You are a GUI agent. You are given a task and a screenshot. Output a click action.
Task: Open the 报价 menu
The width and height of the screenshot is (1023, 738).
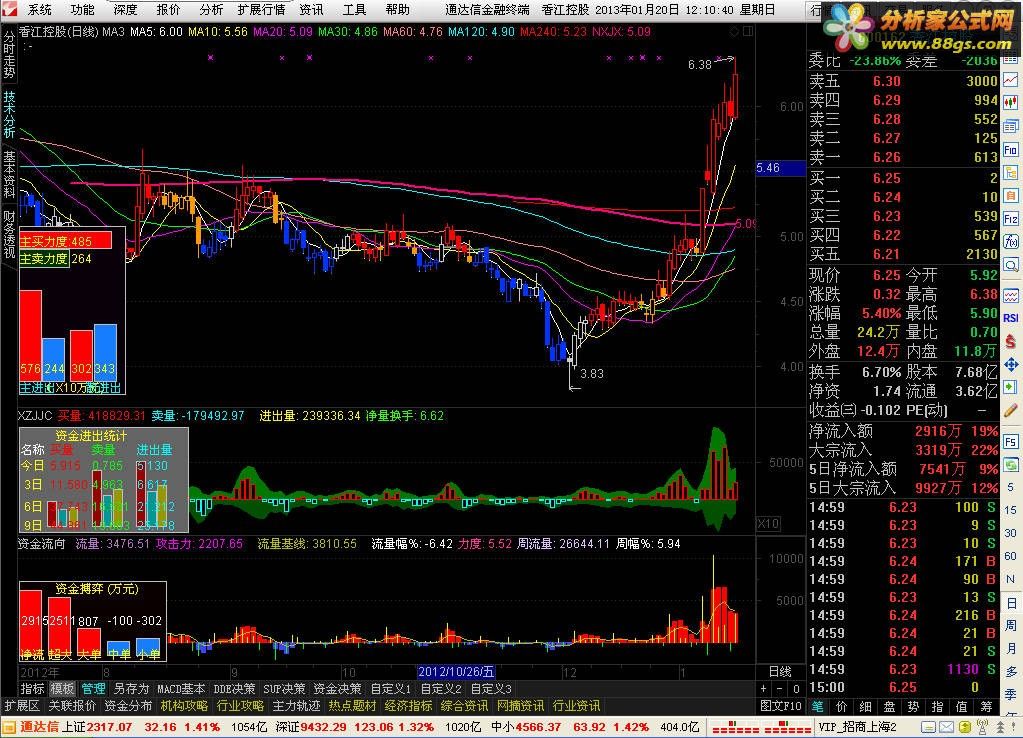168,10
